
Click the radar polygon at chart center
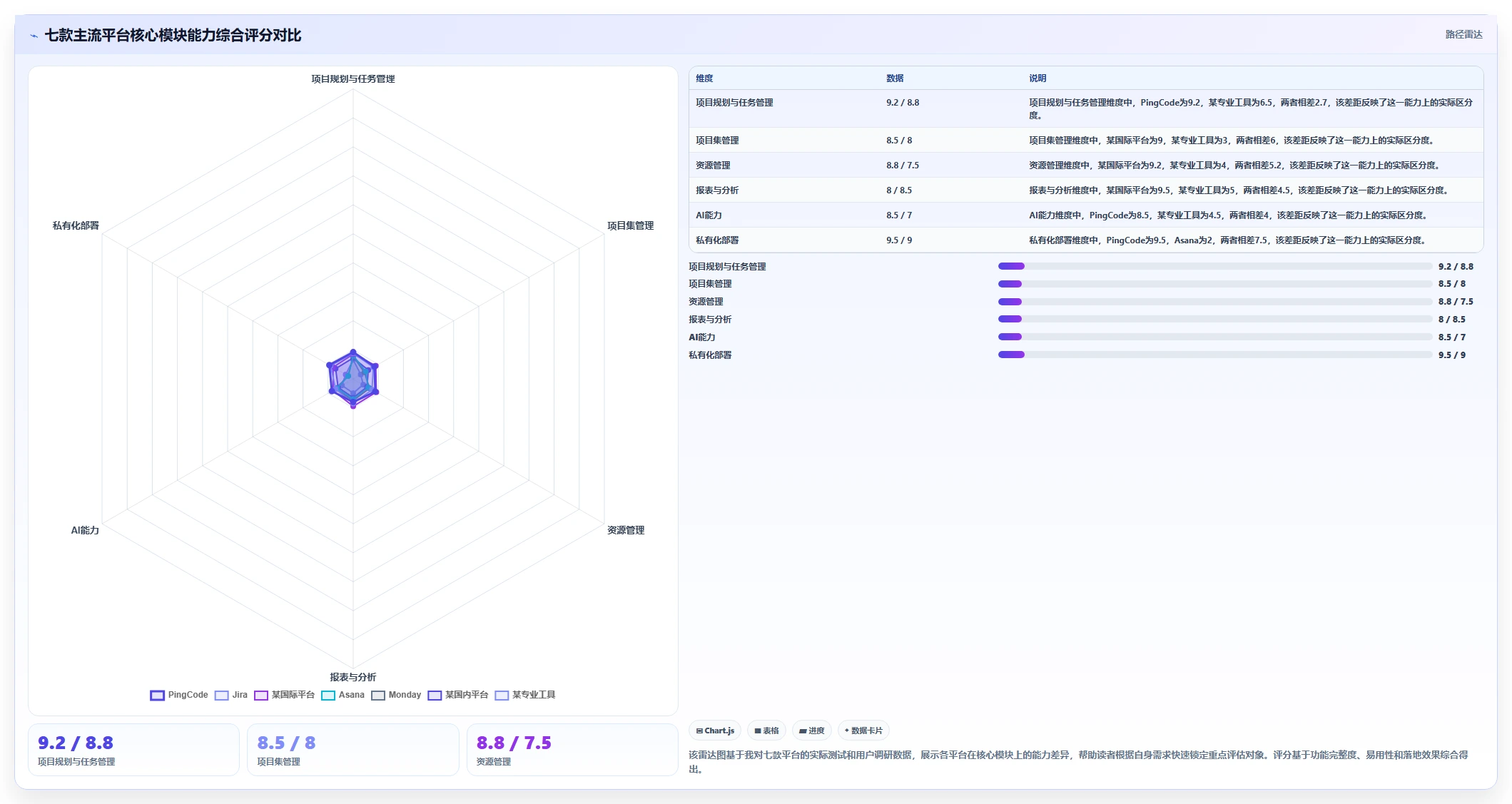point(352,379)
